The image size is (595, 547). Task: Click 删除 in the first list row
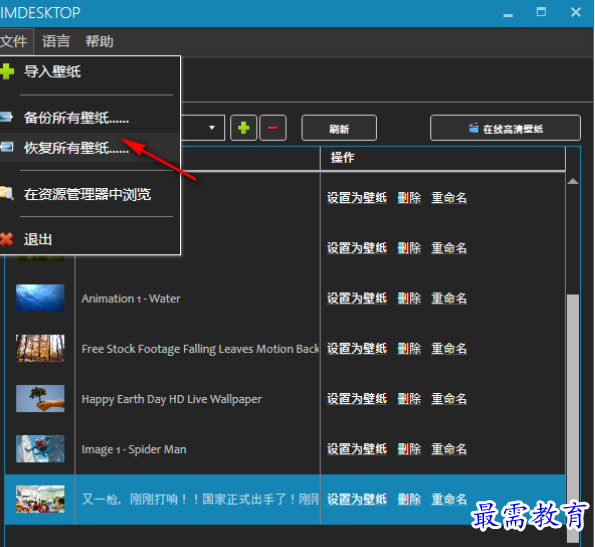click(x=409, y=198)
